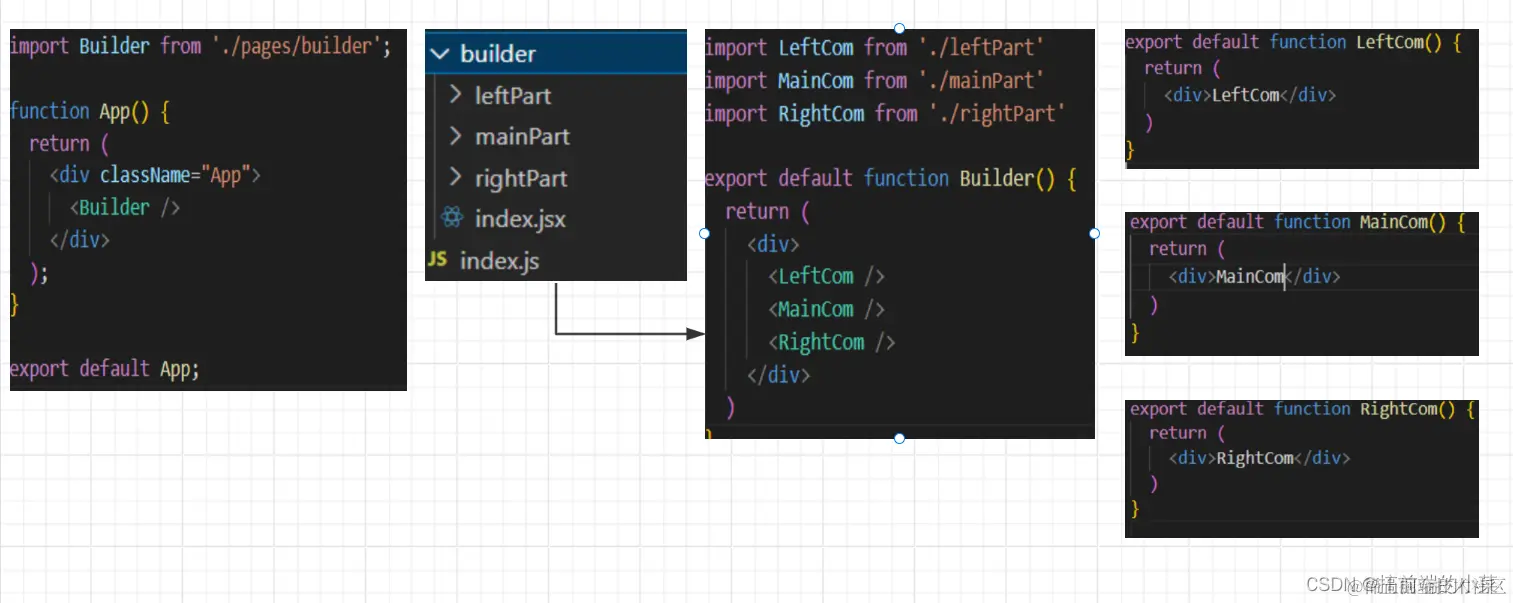
Task: Select the mainPart folder name
Action: pyautogui.click(x=522, y=137)
